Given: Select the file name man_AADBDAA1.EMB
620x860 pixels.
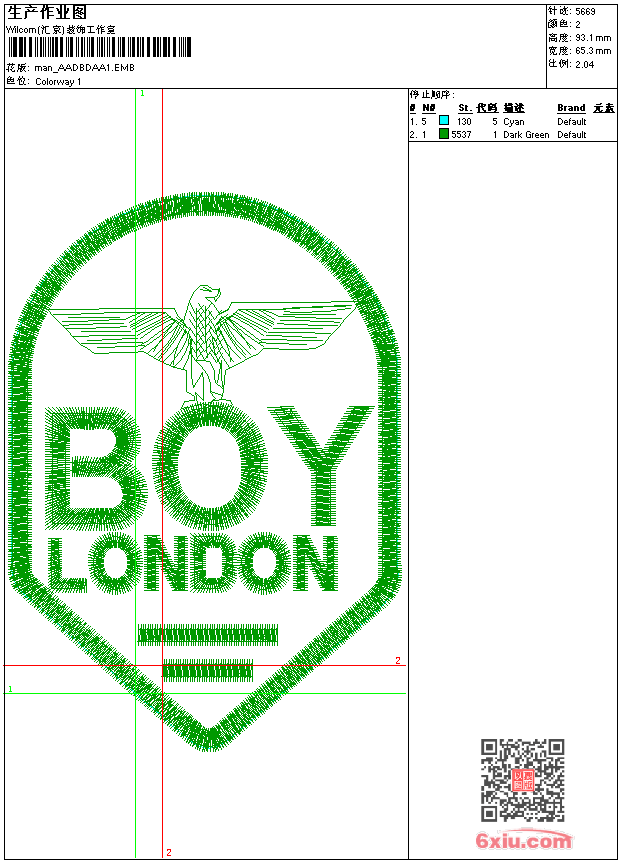Looking at the screenshot, I should [84, 68].
